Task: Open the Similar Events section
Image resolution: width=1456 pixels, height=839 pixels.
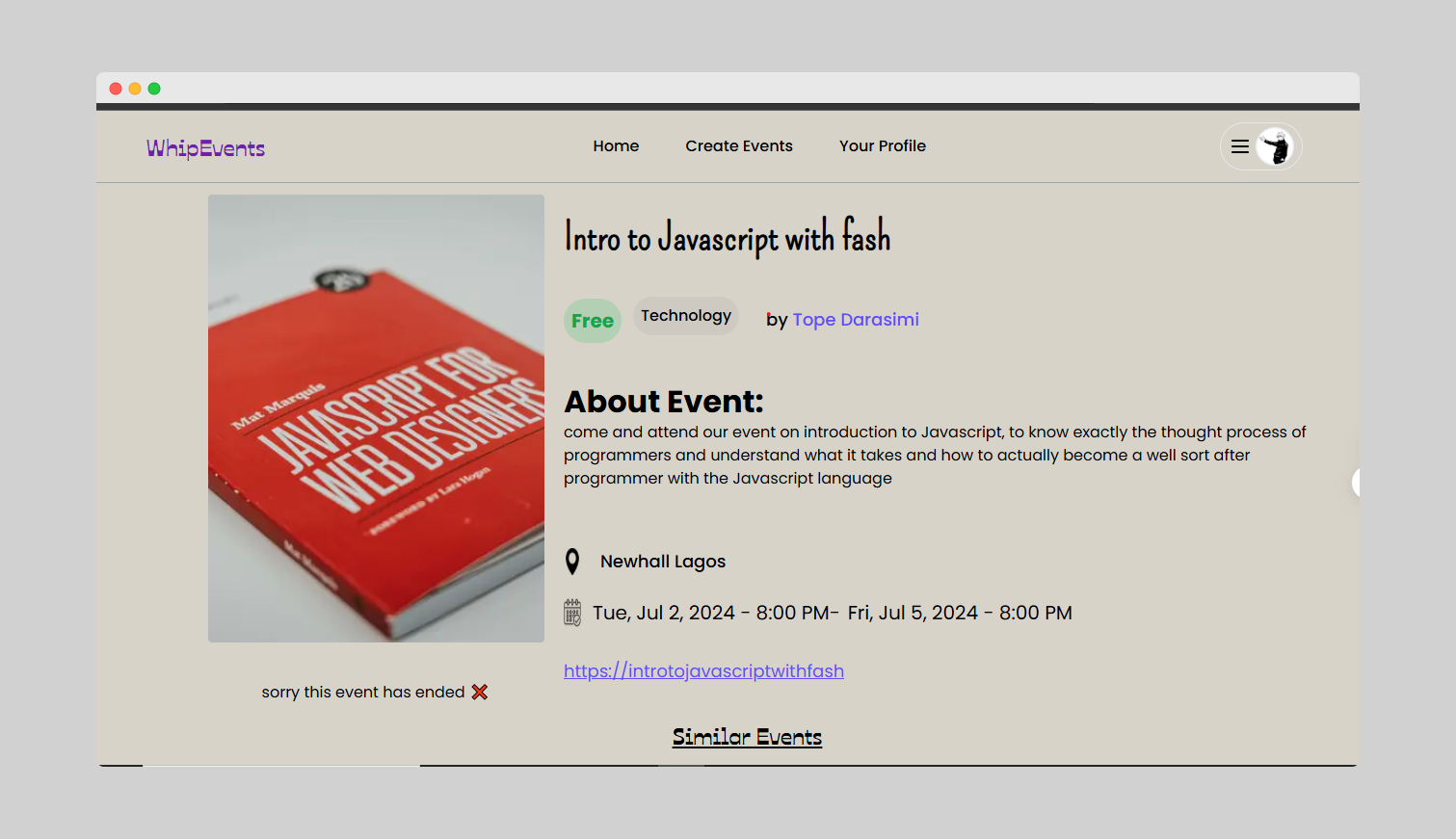Action: point(747,736)
